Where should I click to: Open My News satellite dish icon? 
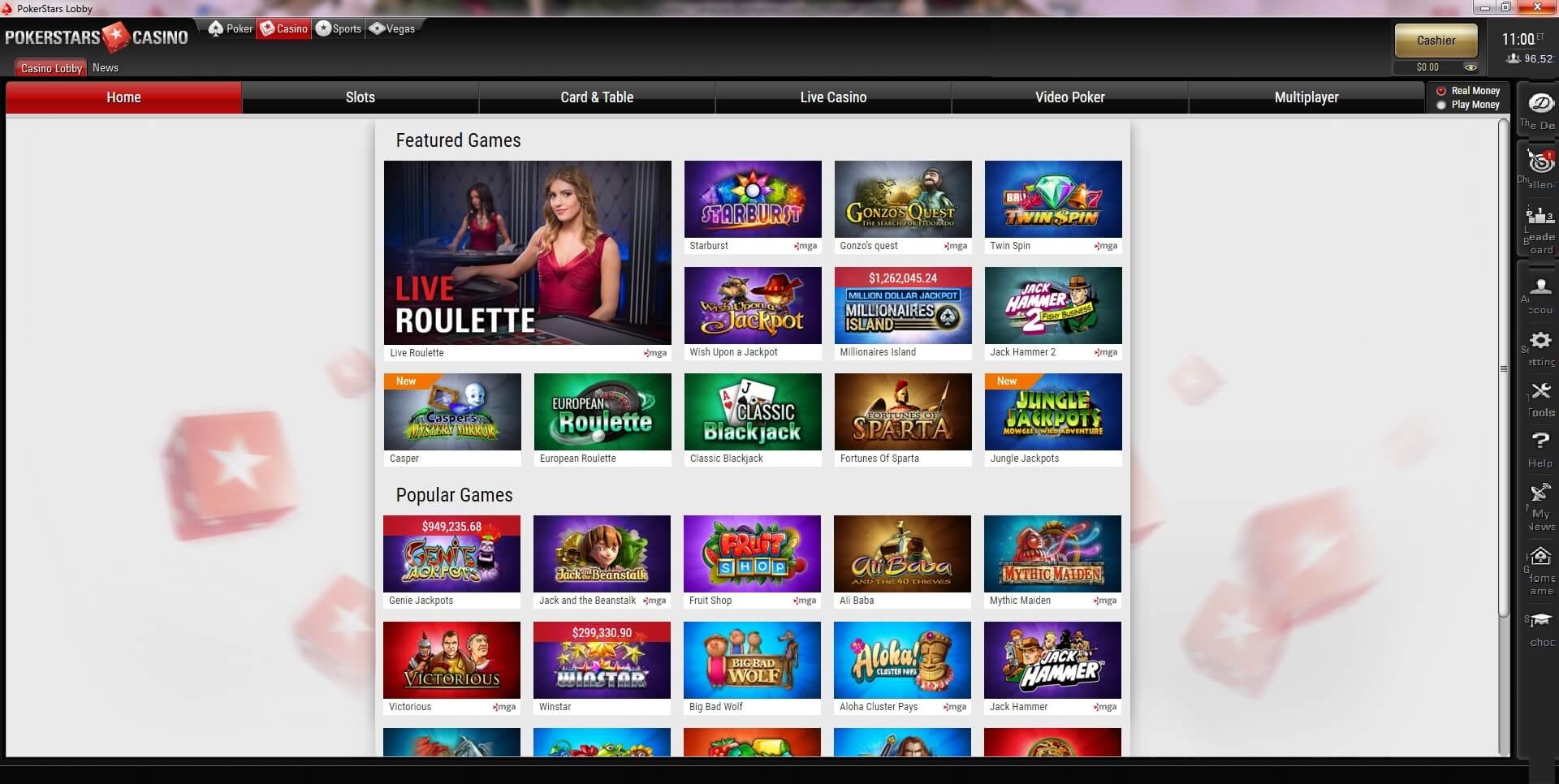pos(1540,493)
